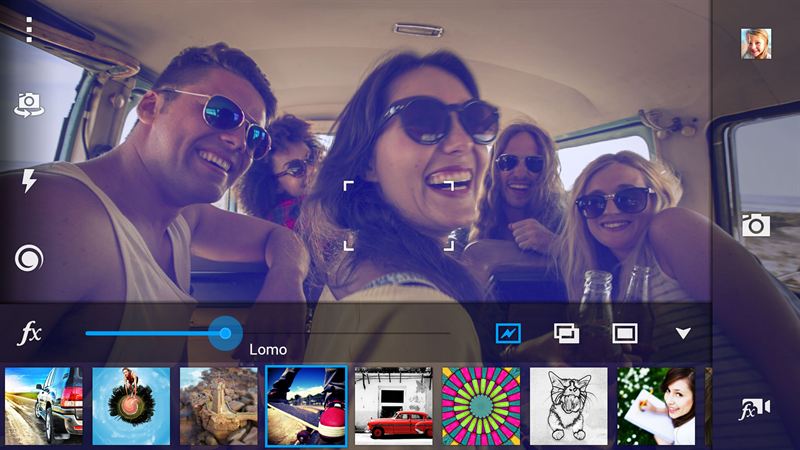Open the last photo gallery thumbnail
Screen dimensions: 800x450
coord(755,43)
